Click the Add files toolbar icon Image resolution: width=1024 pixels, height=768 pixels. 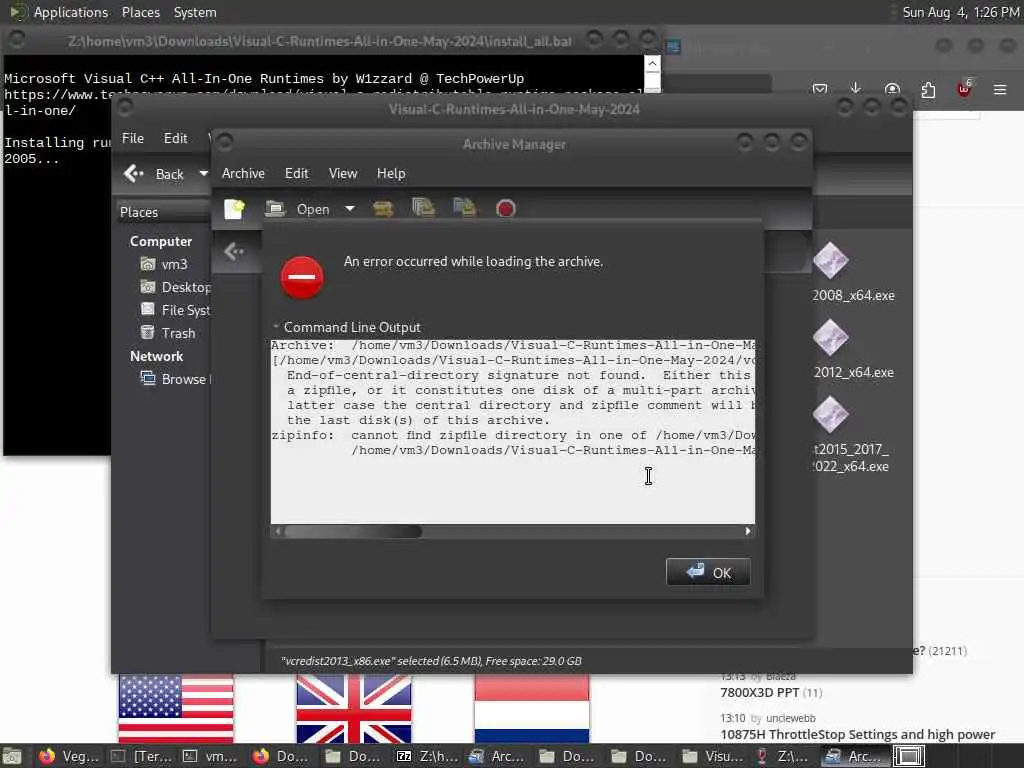[x=423, y=208]
